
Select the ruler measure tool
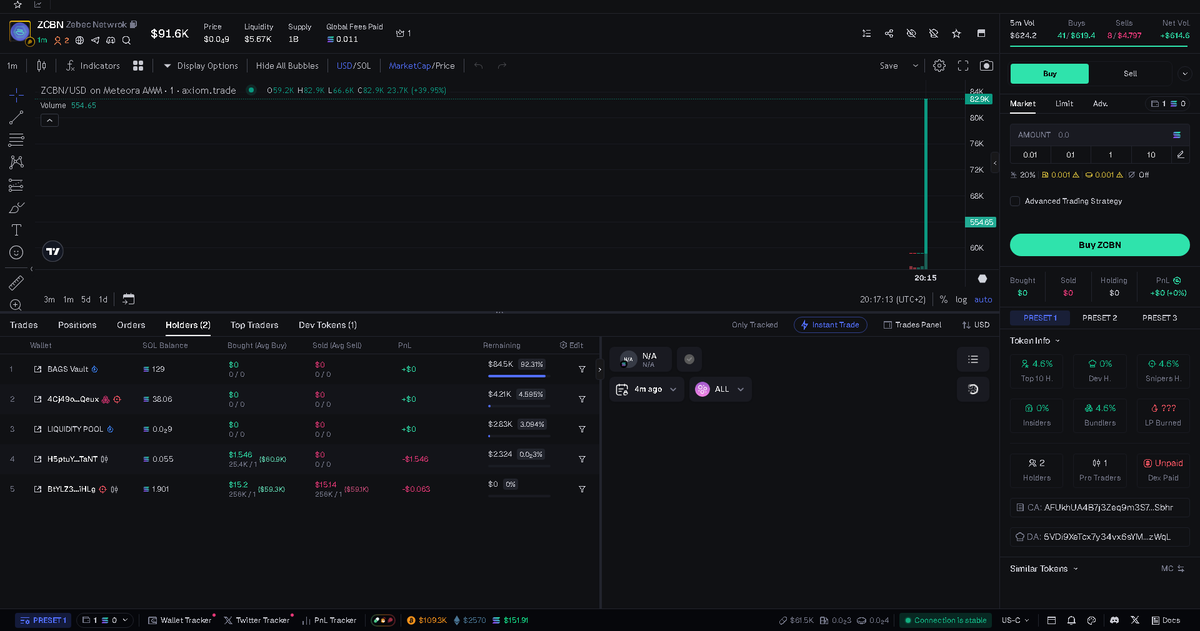(x=16, y=283)
